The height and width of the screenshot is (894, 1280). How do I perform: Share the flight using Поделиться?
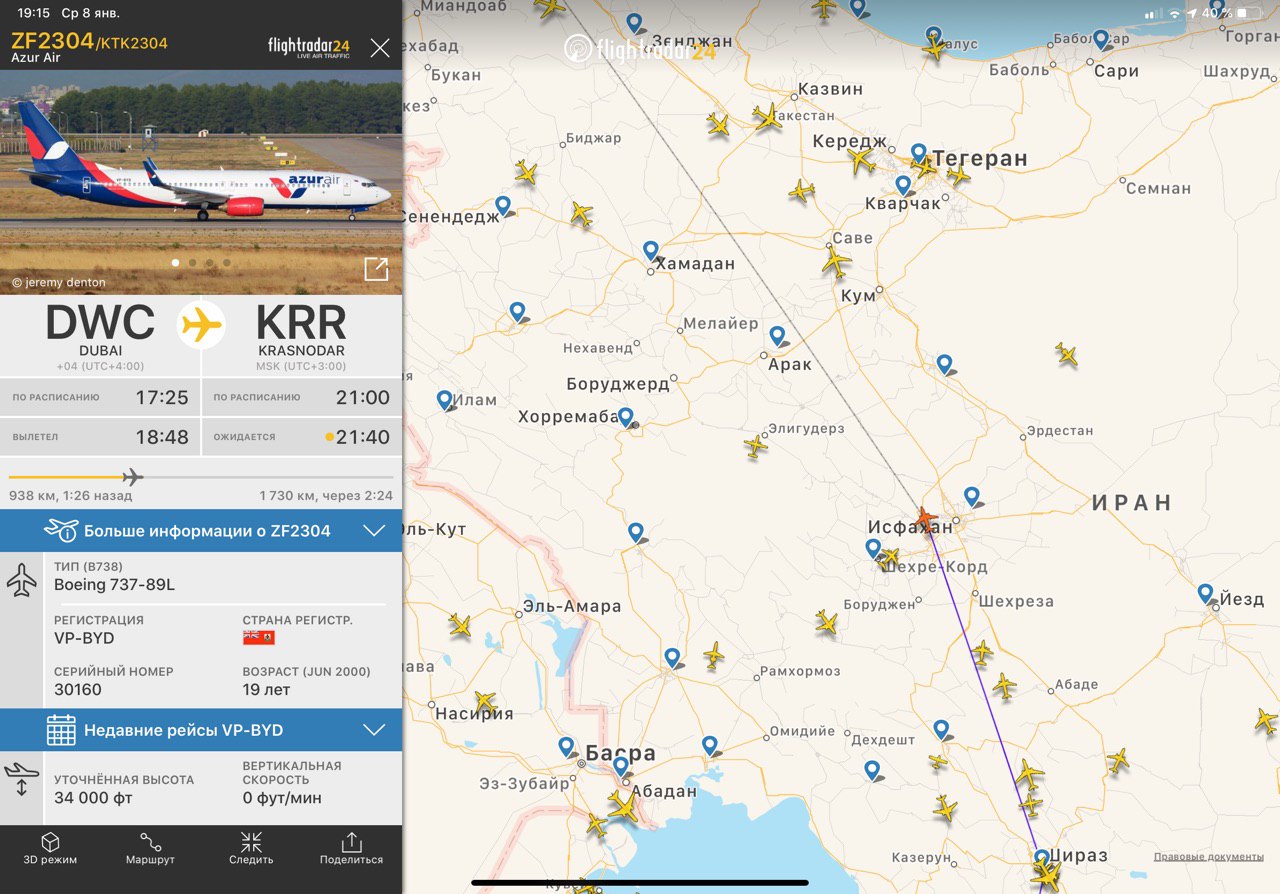(x=351, y=849)
